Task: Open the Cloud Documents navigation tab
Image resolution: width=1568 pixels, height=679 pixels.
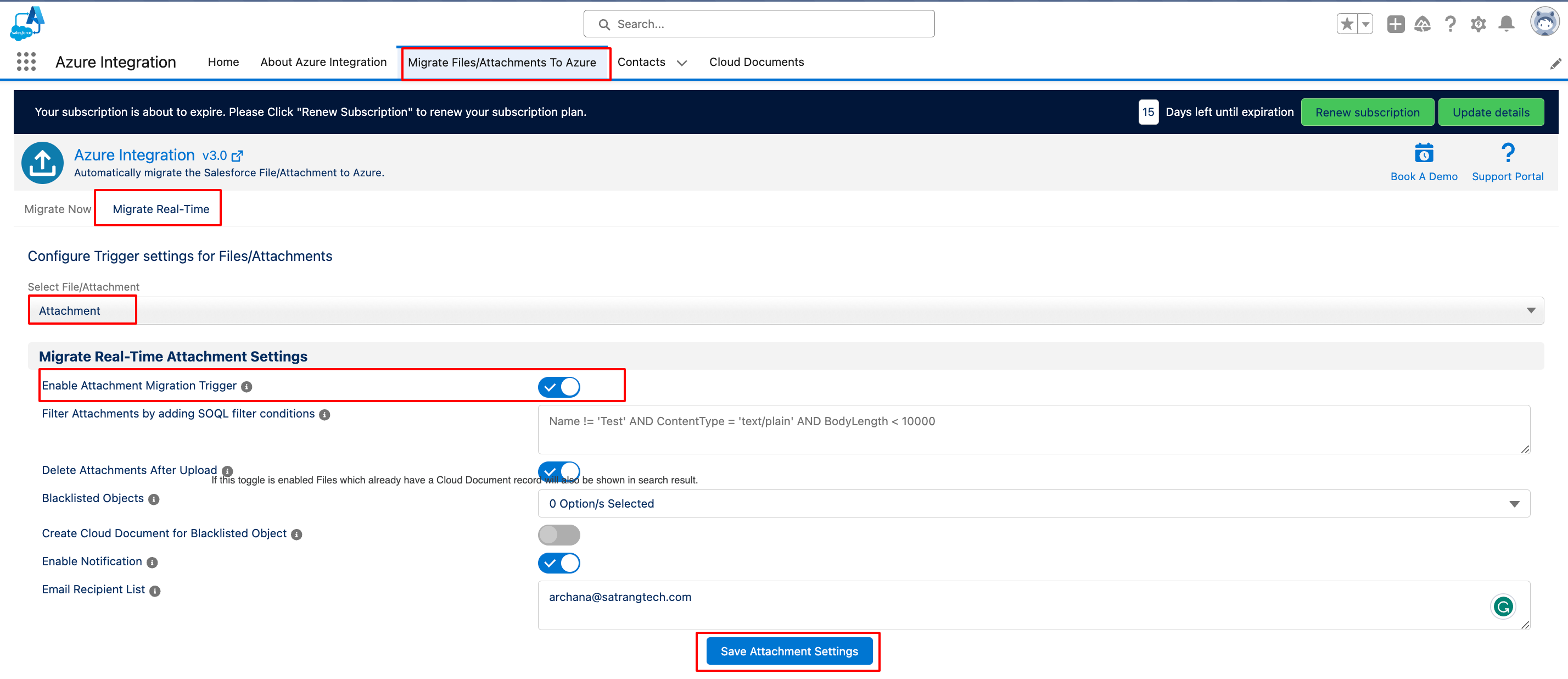Action: [756, 62]
